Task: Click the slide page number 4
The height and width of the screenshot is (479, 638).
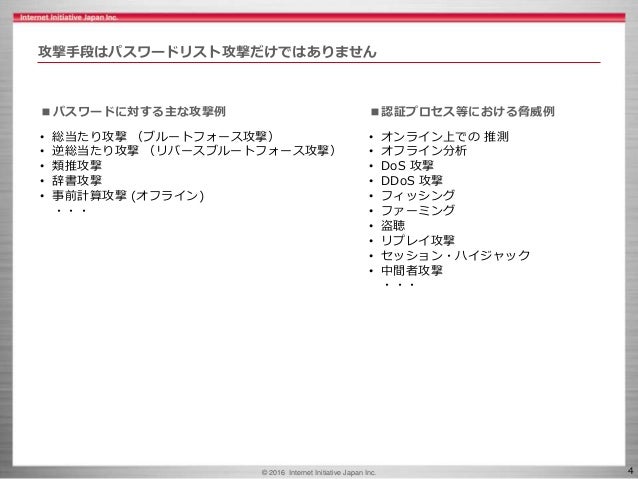Action: pyautogui.click(x=630, y=471)
